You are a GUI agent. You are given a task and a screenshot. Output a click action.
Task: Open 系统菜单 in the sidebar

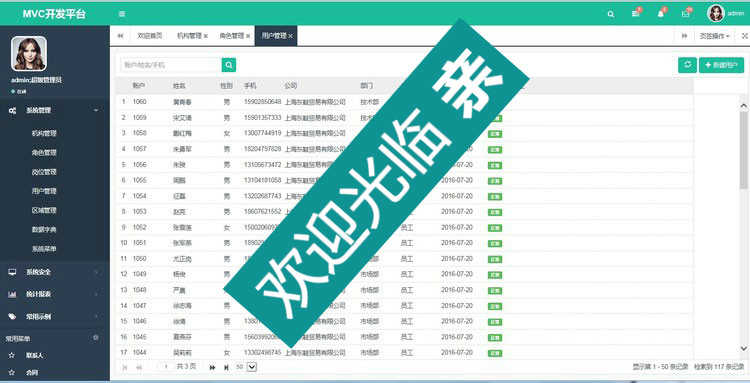tap(44, 249)
